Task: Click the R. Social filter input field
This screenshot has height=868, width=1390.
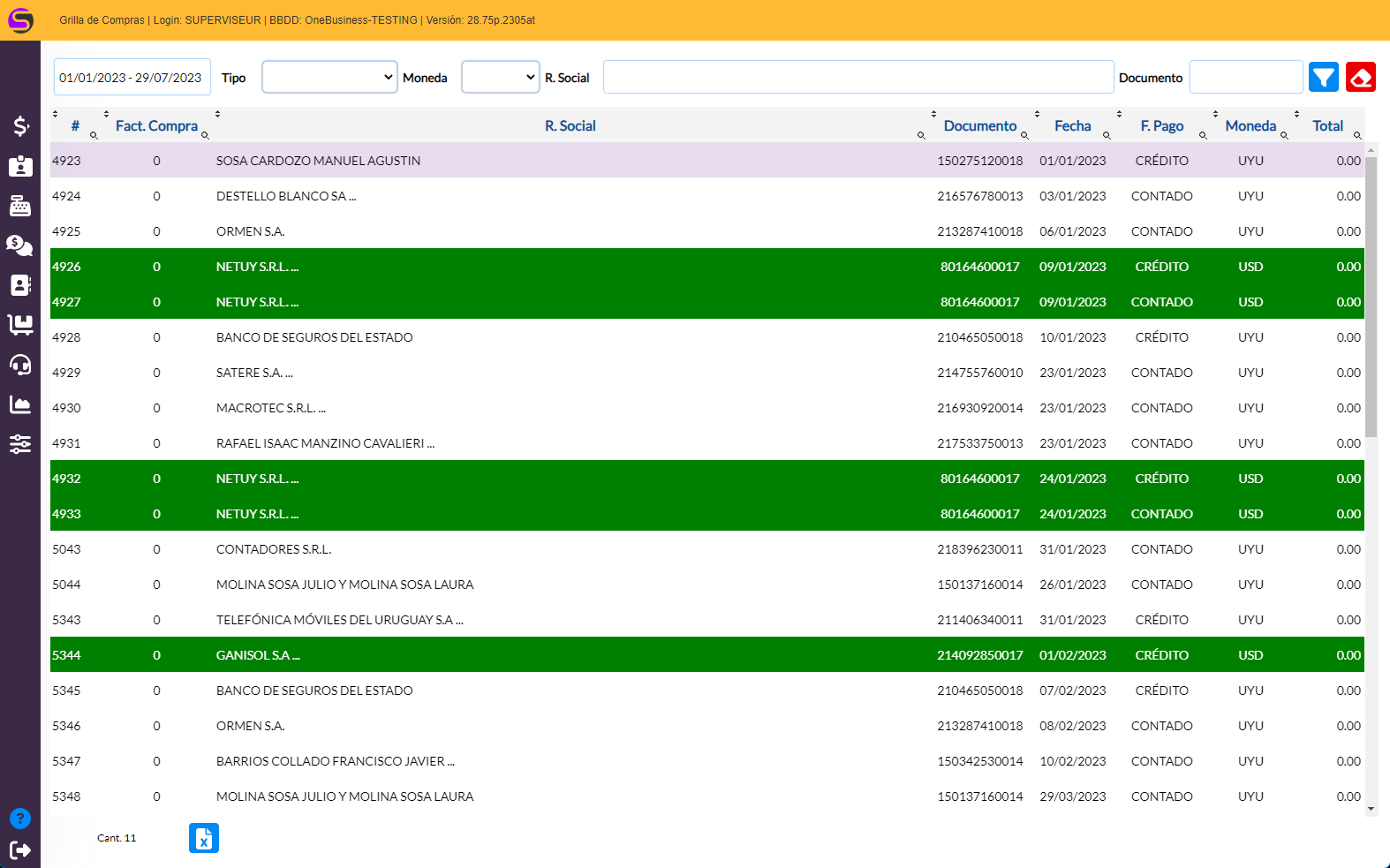Action: (857, 77)
